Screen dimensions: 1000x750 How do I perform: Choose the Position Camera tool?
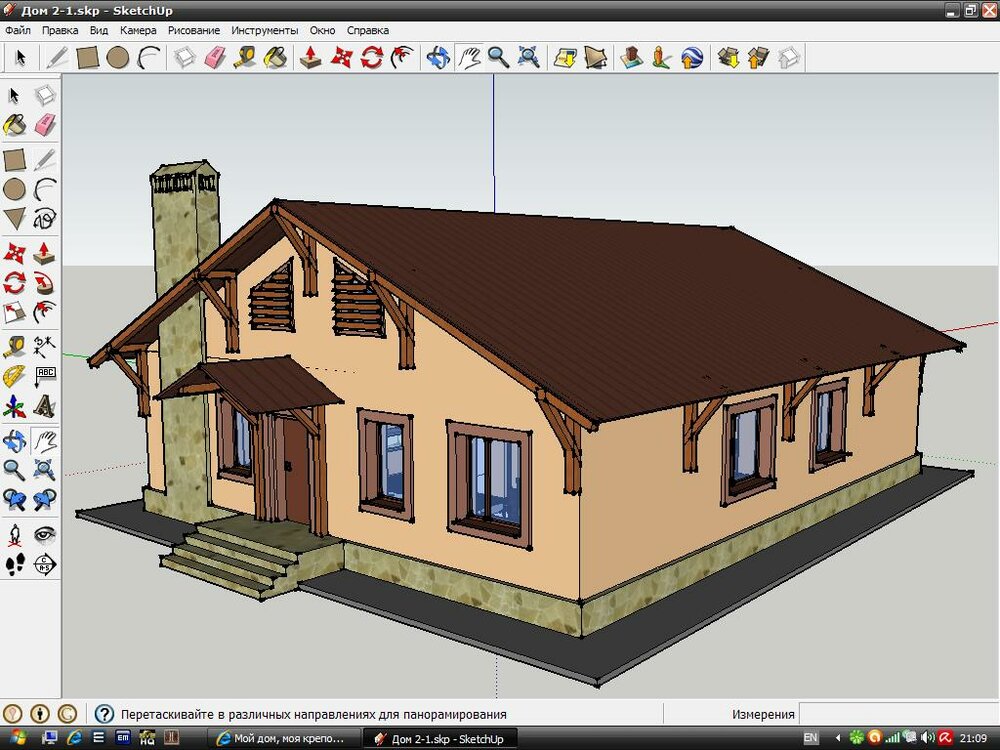(x=14, y=534)
